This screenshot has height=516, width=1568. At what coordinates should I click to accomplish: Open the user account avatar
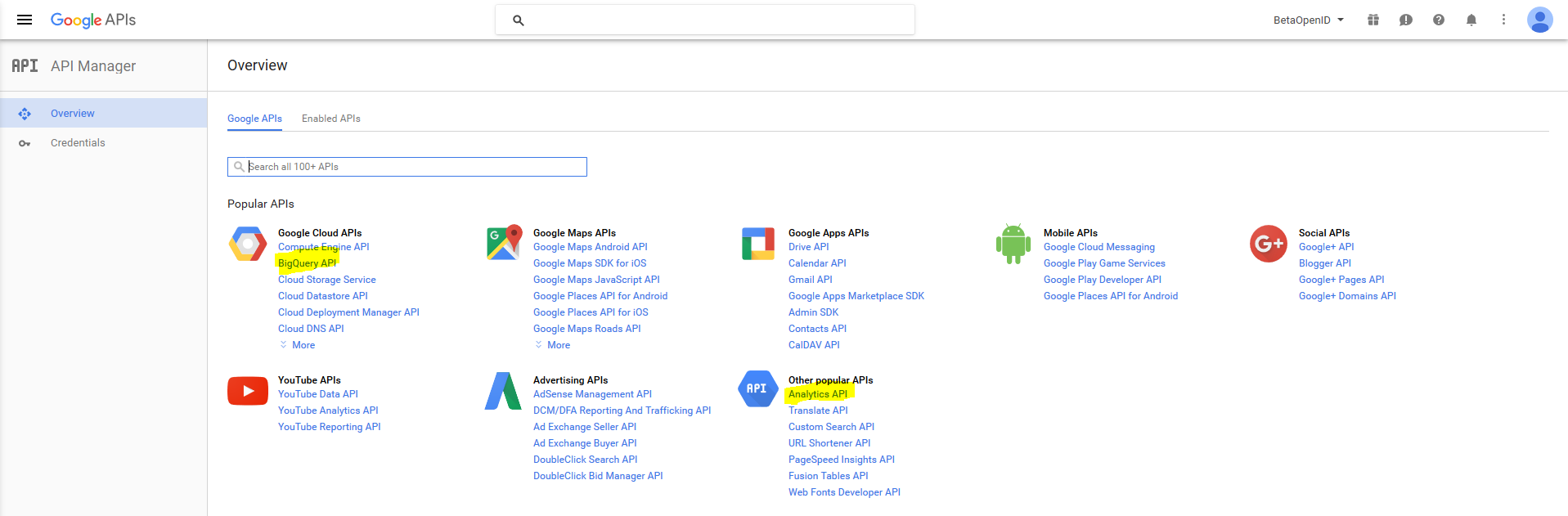[1540, 20]
